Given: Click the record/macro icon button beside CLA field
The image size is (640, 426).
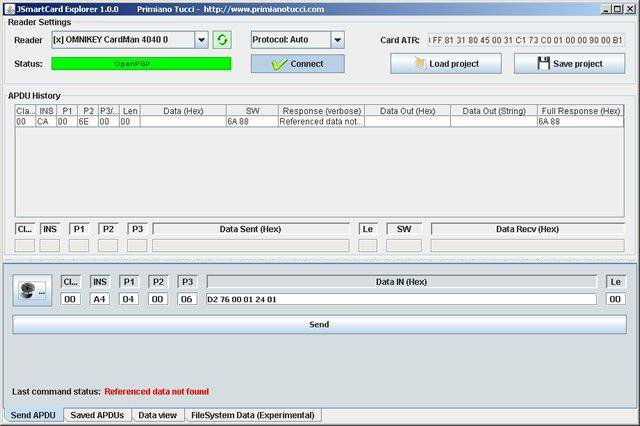Looking at the screenshot, I should (x=32, y=290).
